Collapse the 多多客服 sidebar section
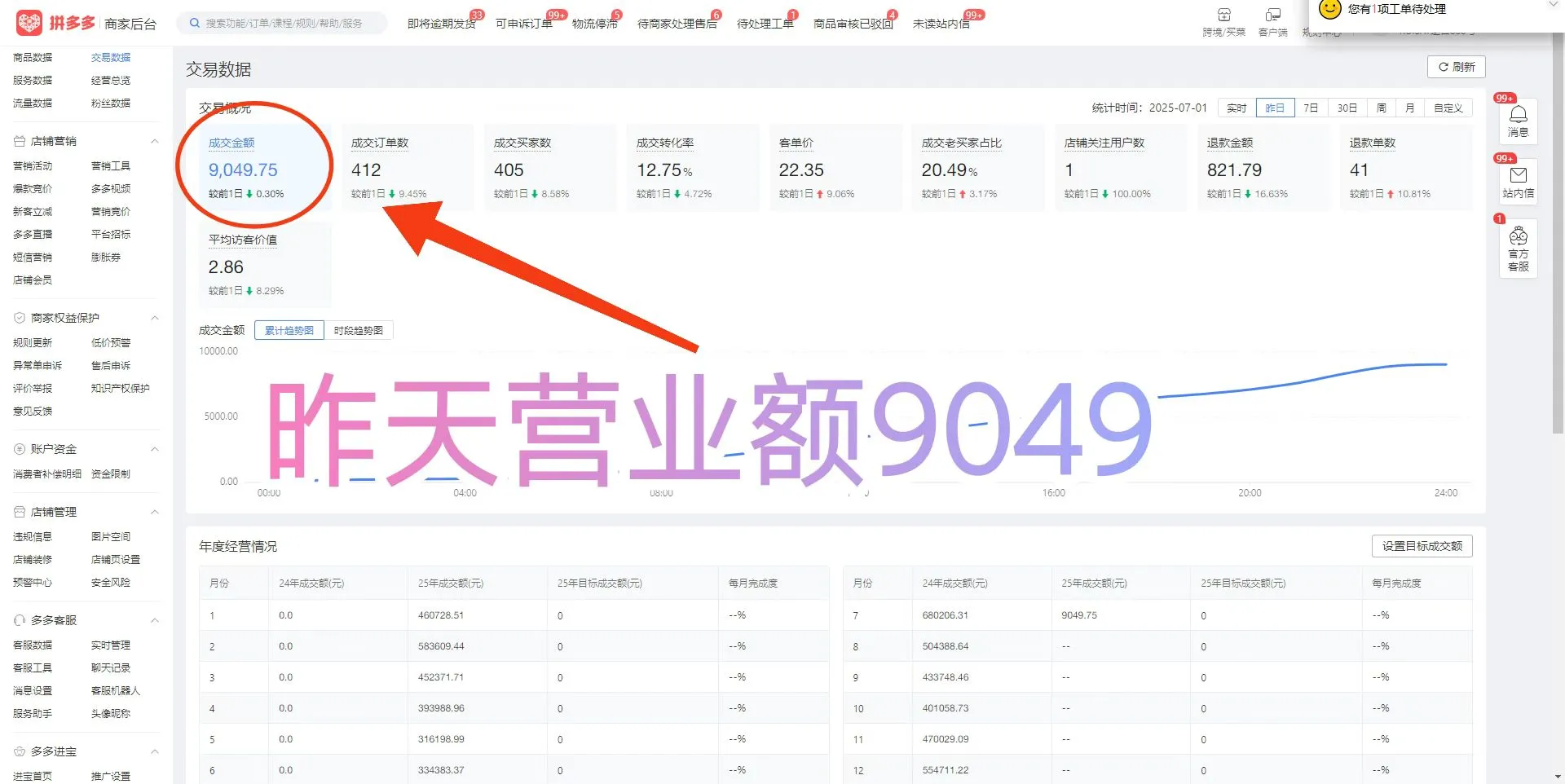This screenshot has height=784, width=1565. pos(155,620)
